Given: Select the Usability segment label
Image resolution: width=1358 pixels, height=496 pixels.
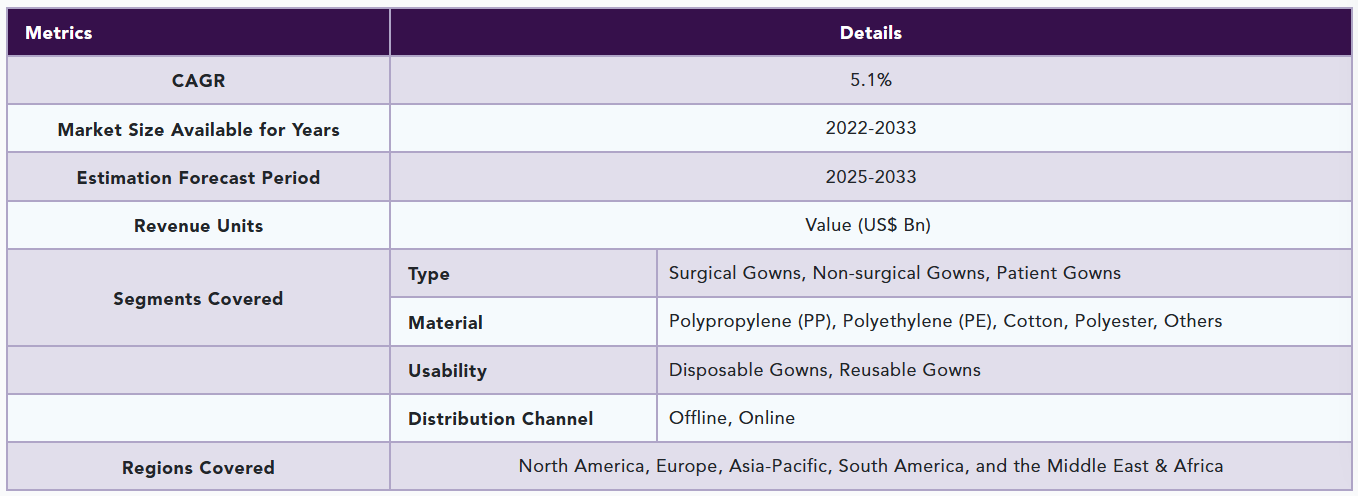Looking at the screenshot, I should click(447, 370).
